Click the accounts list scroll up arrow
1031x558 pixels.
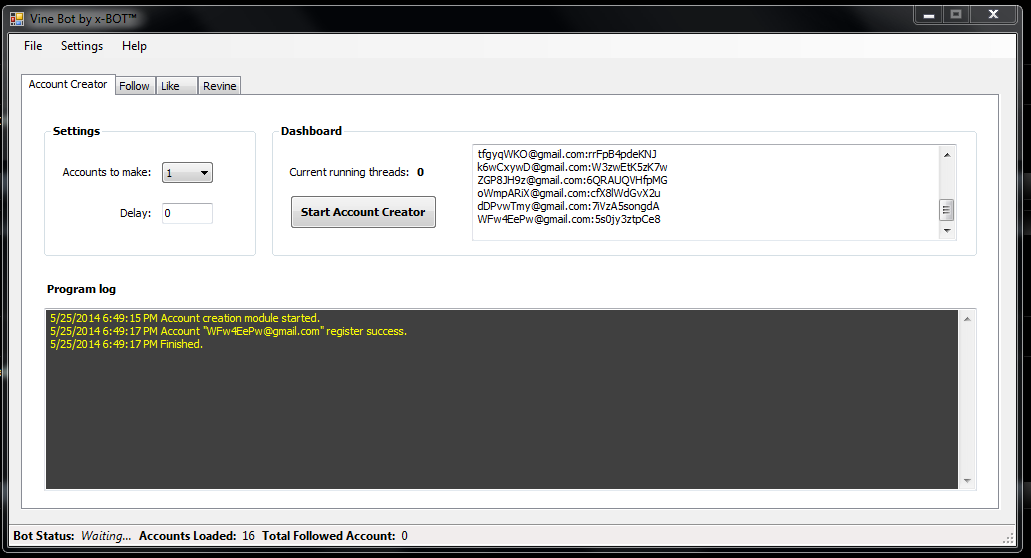(947, 155)
